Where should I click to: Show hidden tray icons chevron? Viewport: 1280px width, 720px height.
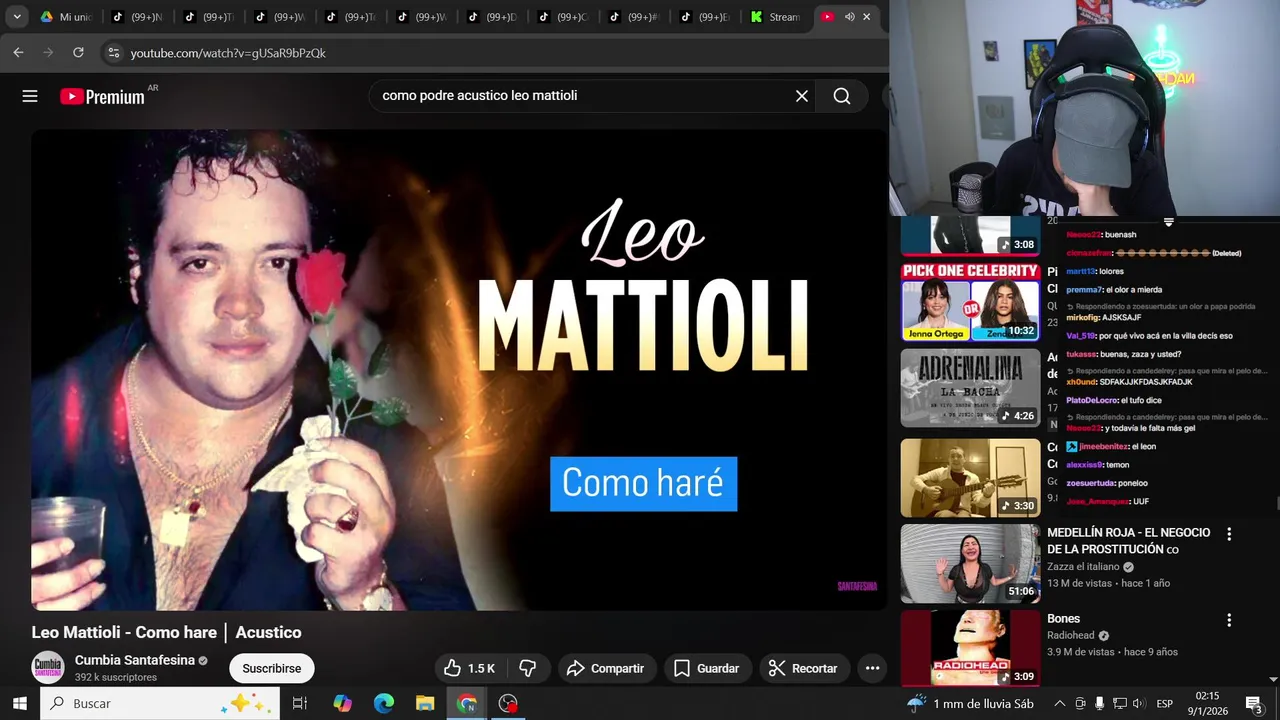[1060, 703]
